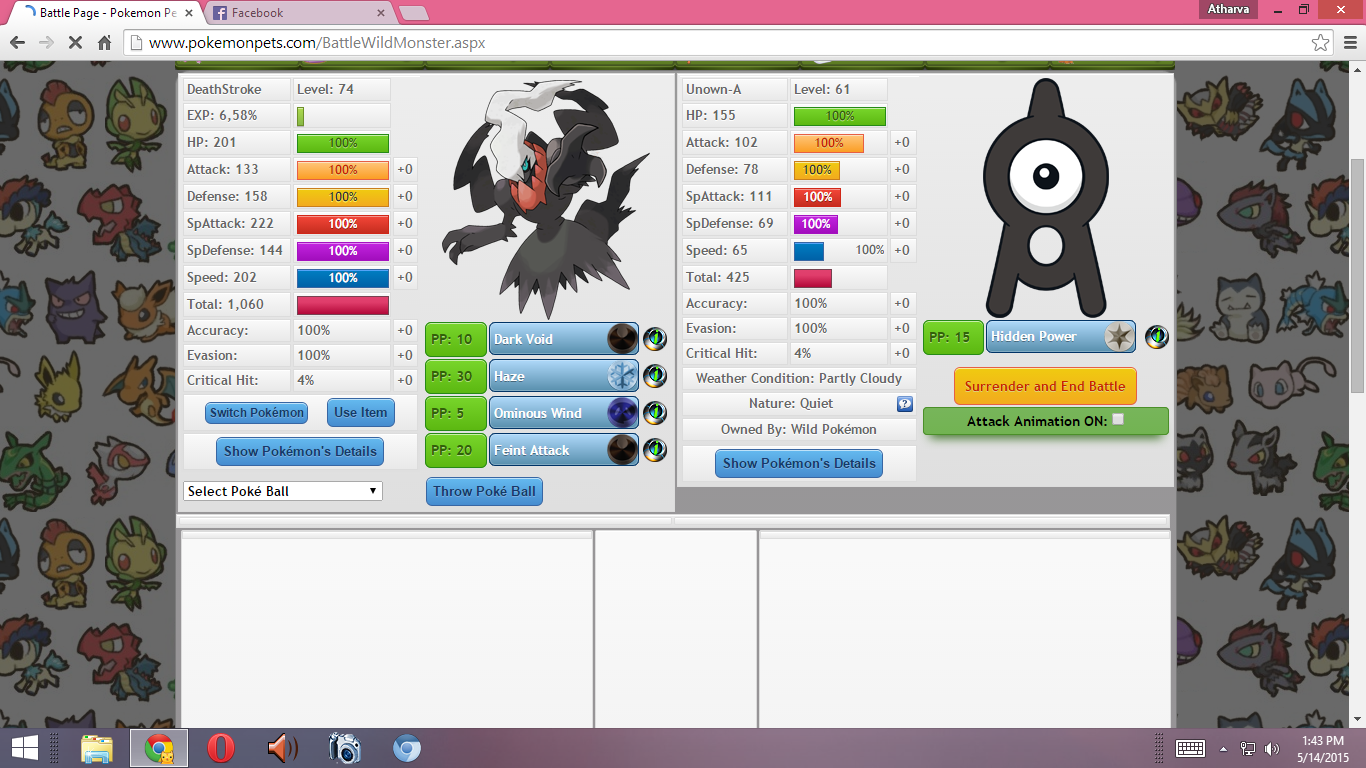The image size is (1366, 768).
Task: Stop page loading with the X icon
Action: coord(75,43)
